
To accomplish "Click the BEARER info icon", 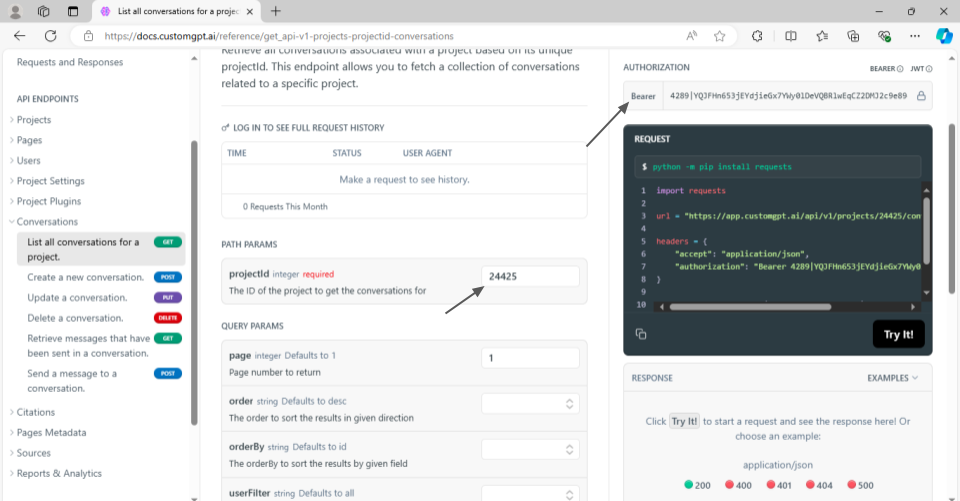I will pos(900,69).
